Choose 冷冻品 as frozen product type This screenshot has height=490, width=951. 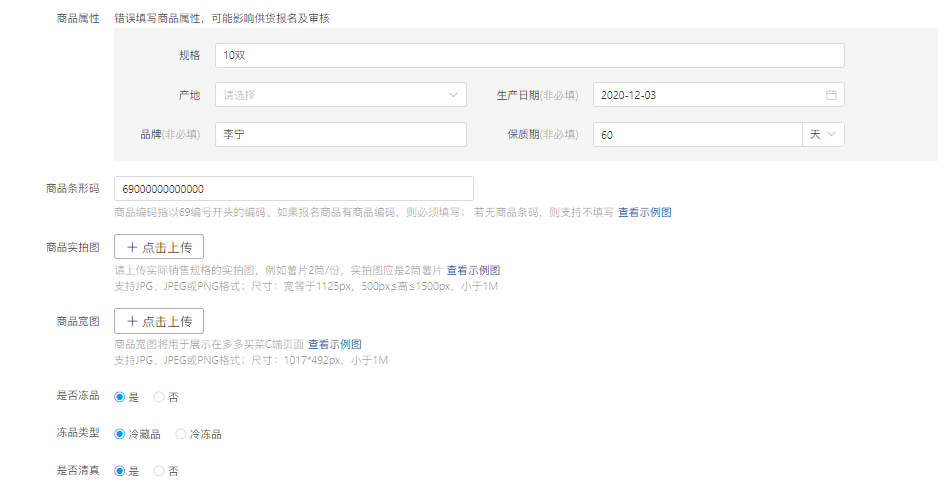pos(181,434)
